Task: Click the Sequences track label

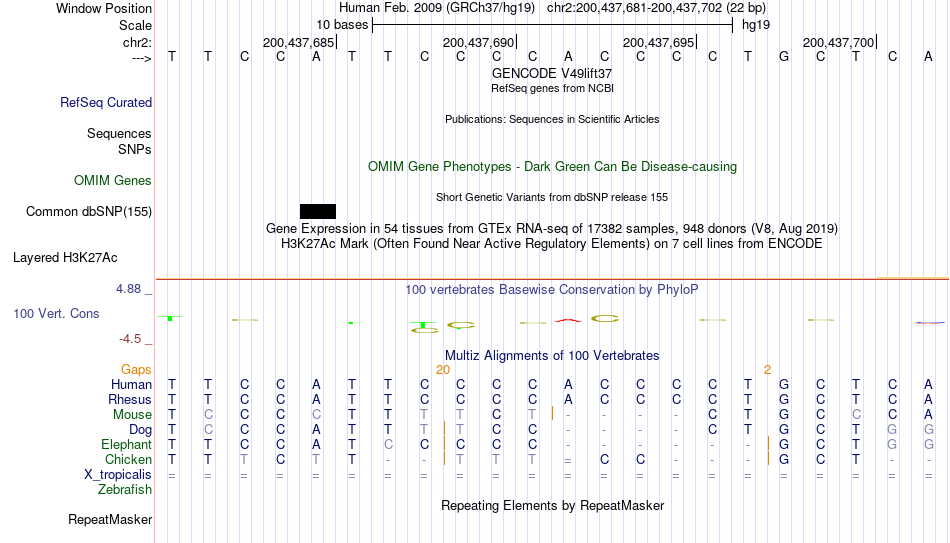Action: (119, 133)
